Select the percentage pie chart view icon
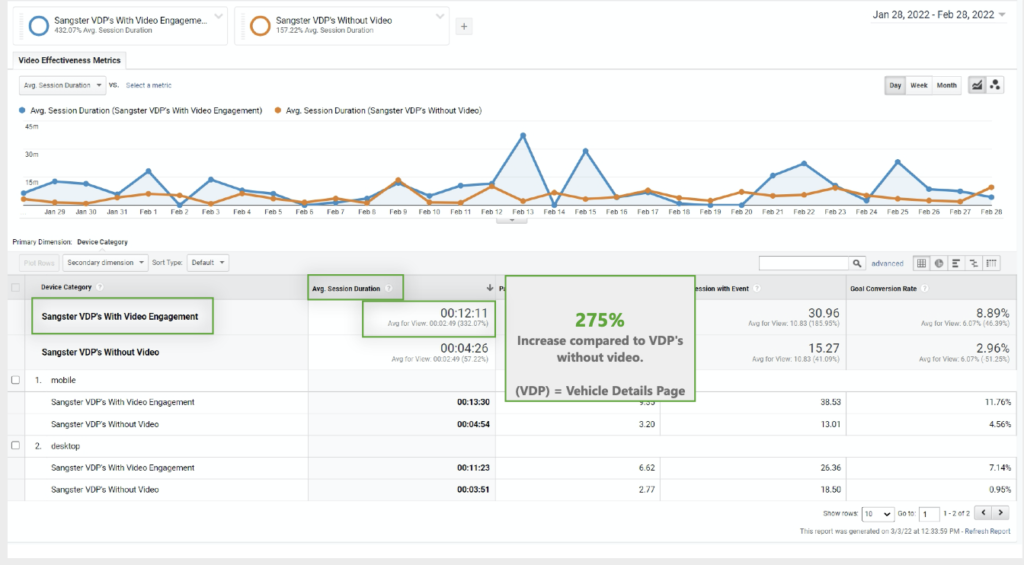The height and width of the screenshot is (565, 1024). [x=939, y=263]
